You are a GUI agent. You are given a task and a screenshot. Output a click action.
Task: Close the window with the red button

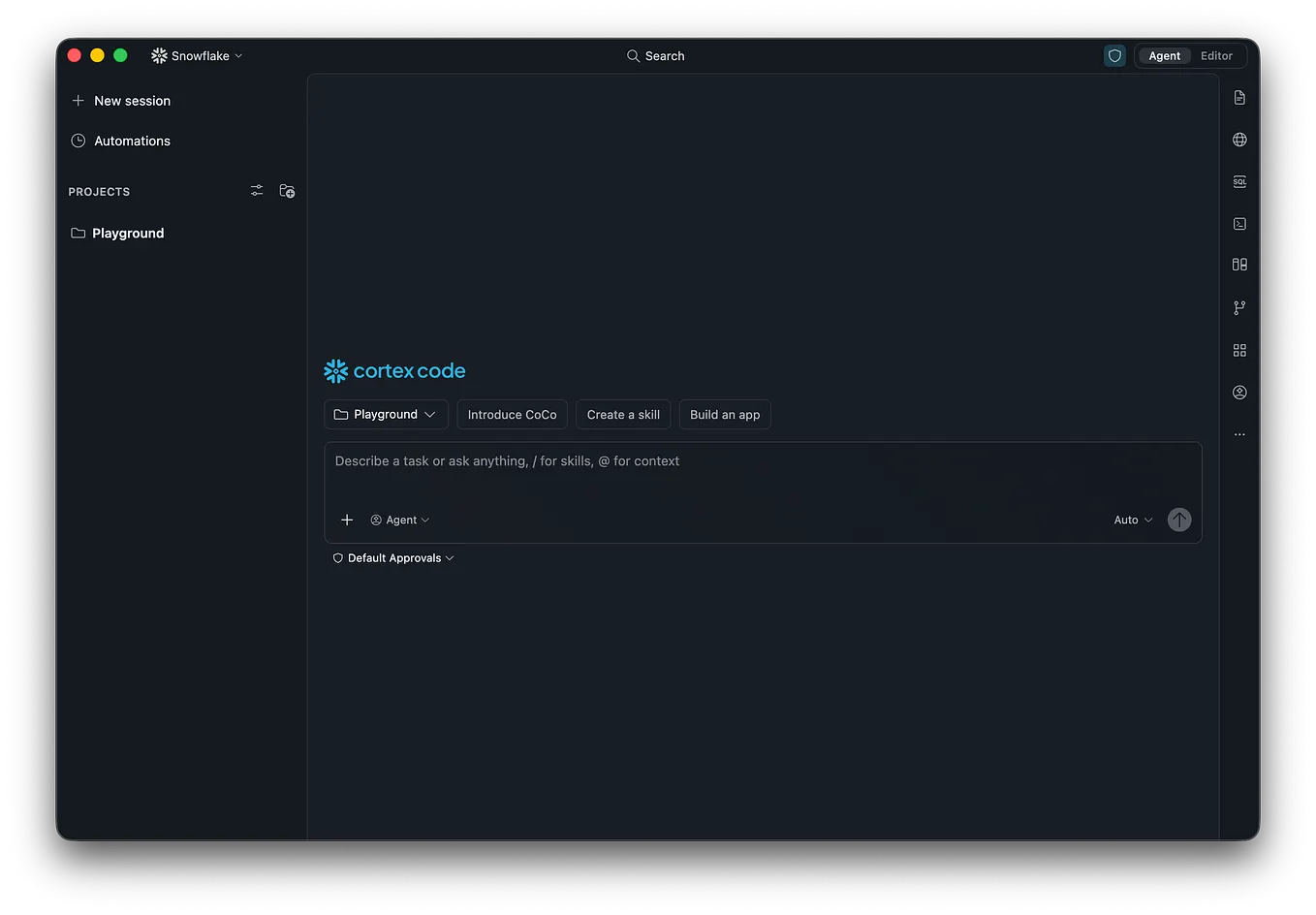click(75, 55)
